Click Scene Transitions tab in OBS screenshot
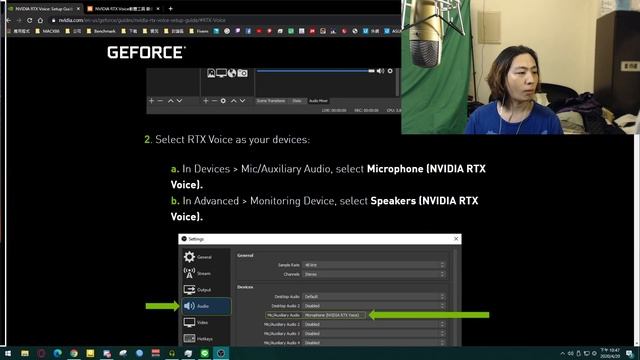 271,101
